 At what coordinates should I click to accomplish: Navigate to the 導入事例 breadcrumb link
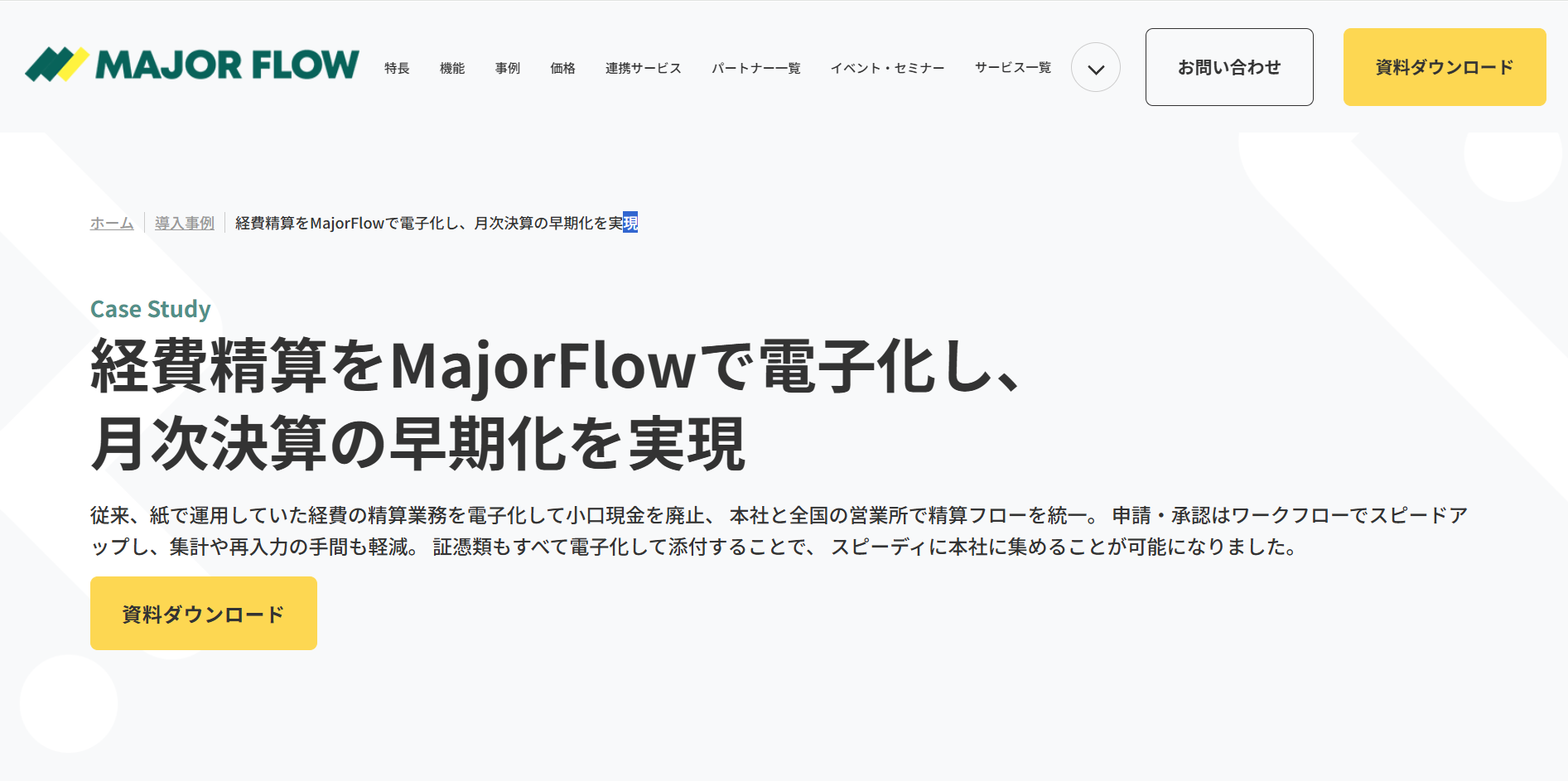pyautogui.click(x=184, y=223)
